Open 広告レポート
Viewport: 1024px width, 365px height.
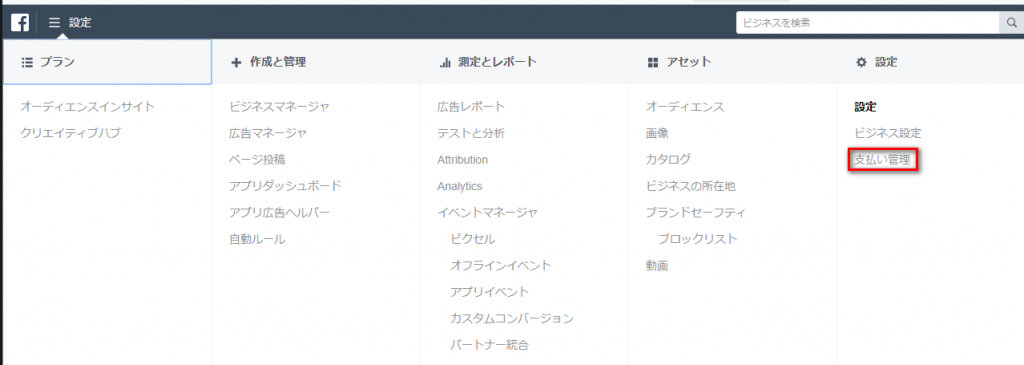point(471,106)
